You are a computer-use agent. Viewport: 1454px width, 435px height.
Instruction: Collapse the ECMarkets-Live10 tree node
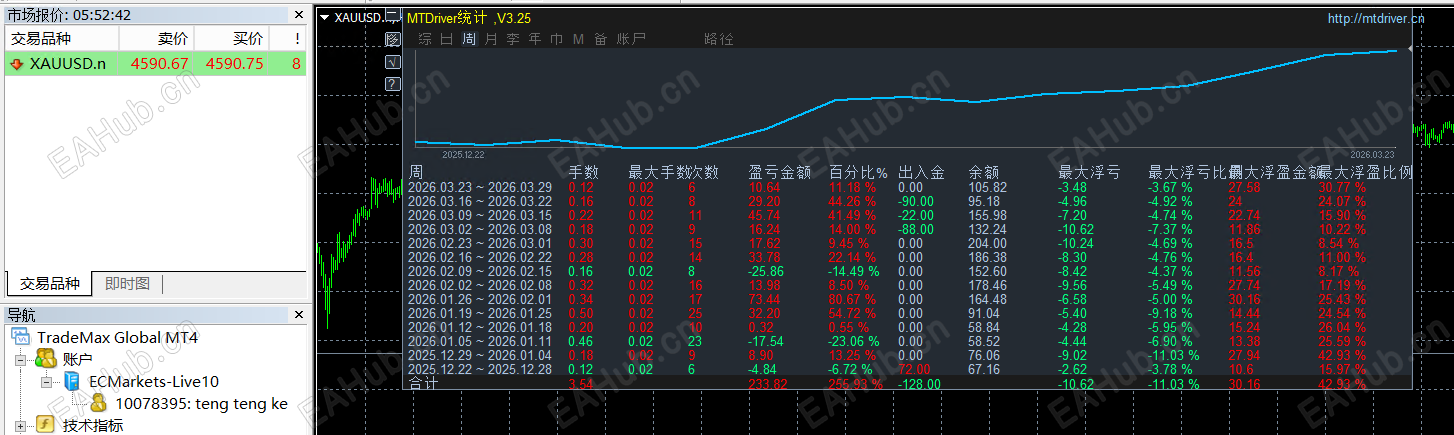47,381
